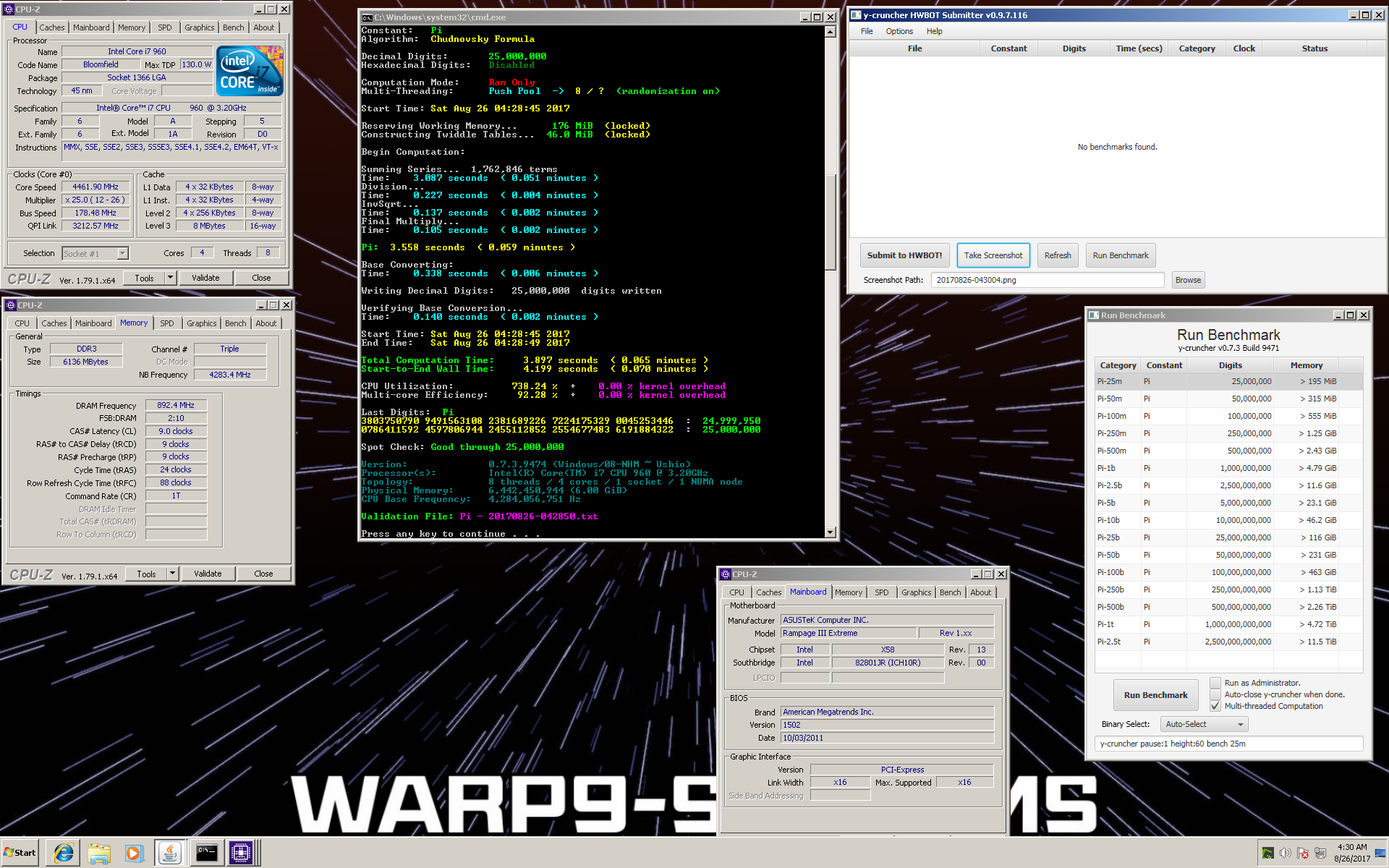
Task: Click the y-cruncher HWBOT Submitter title icon
Action: coord(856,15)
